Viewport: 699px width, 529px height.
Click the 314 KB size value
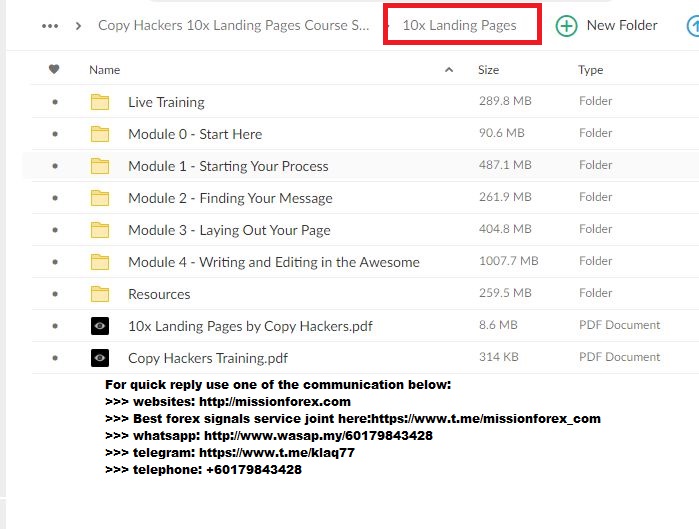[498, 357]
